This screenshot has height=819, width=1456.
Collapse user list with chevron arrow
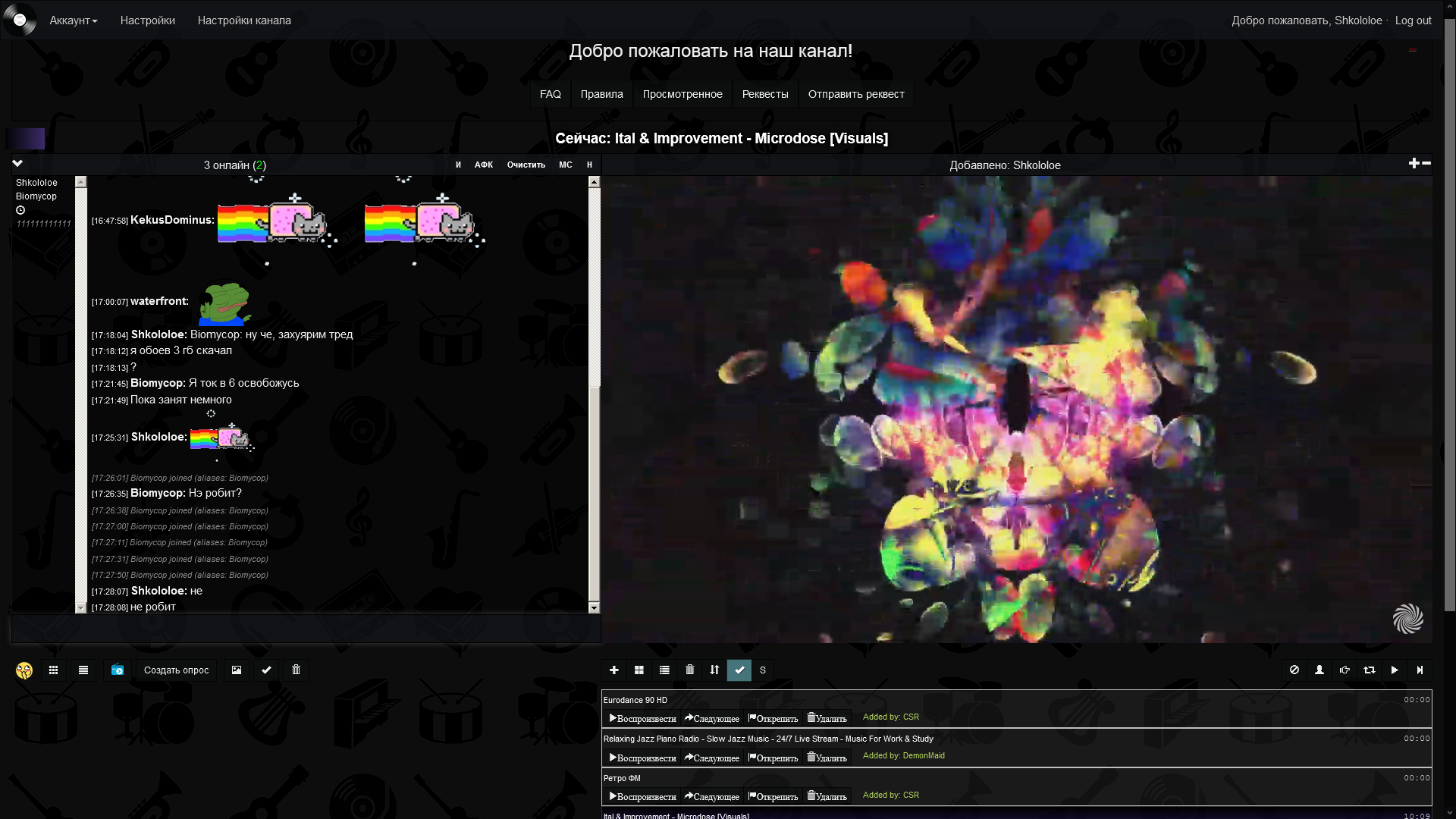point(17,164)
